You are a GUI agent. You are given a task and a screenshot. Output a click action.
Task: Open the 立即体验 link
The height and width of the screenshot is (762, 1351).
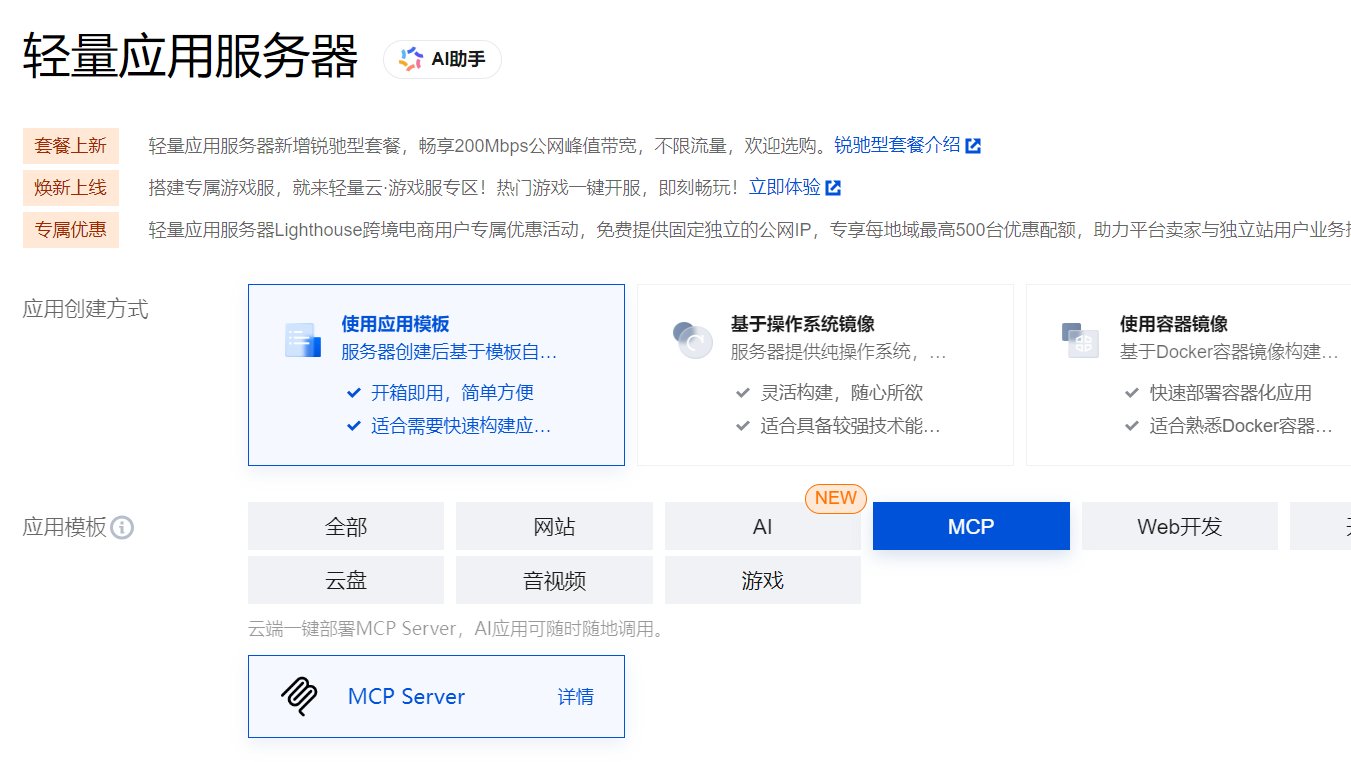click(x=784, y=187)
